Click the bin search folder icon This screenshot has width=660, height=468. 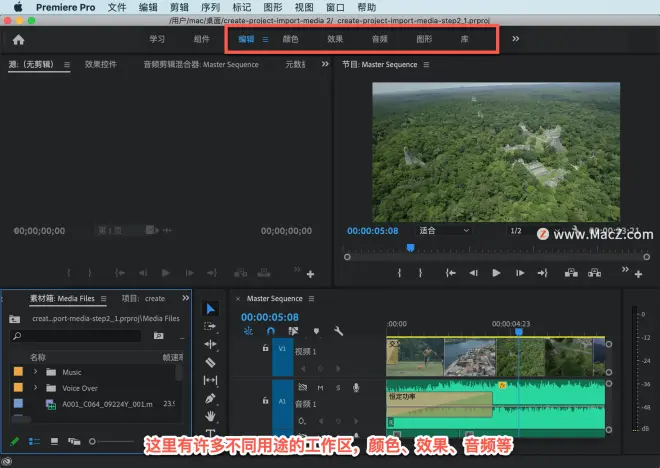[159, 335]
